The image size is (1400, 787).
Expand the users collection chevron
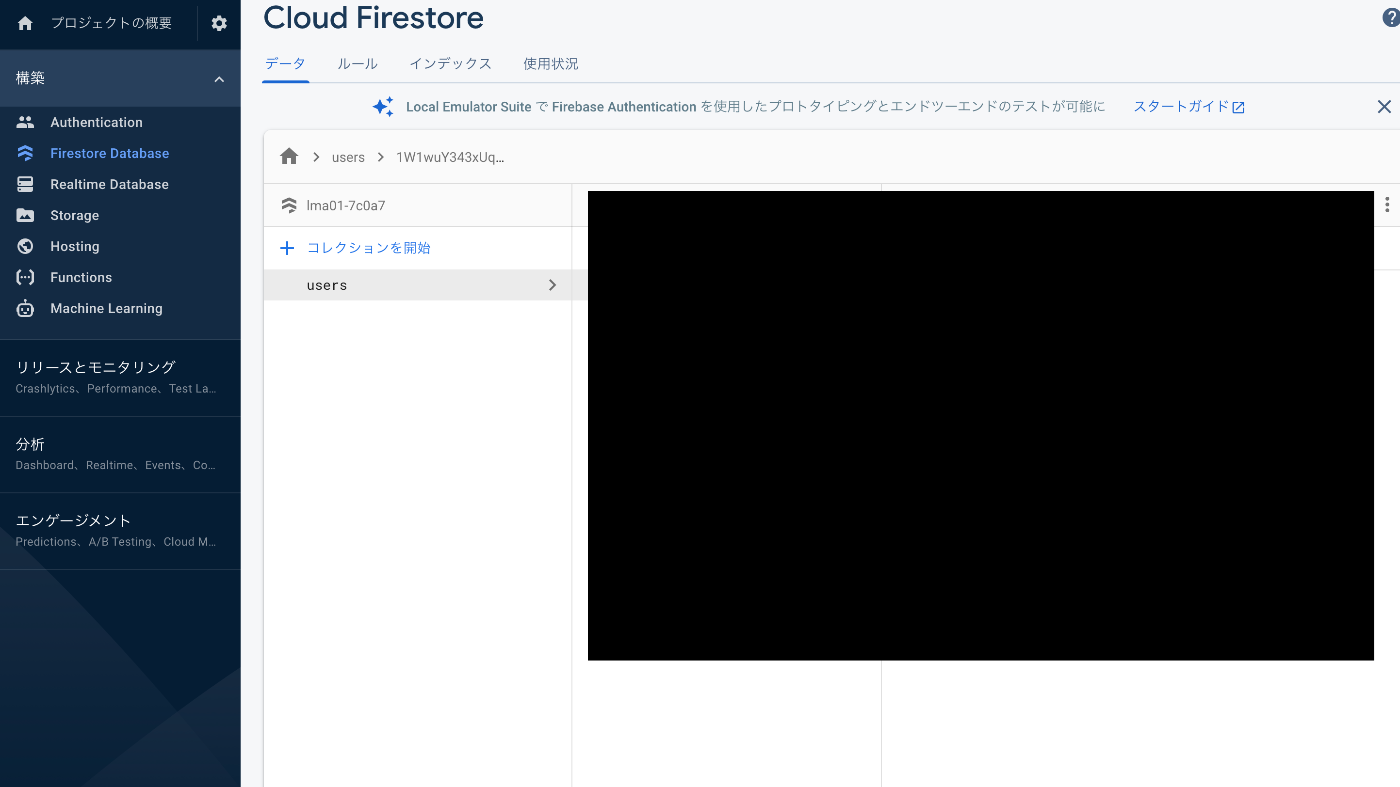pyautogui.click(x=552, y=285)
